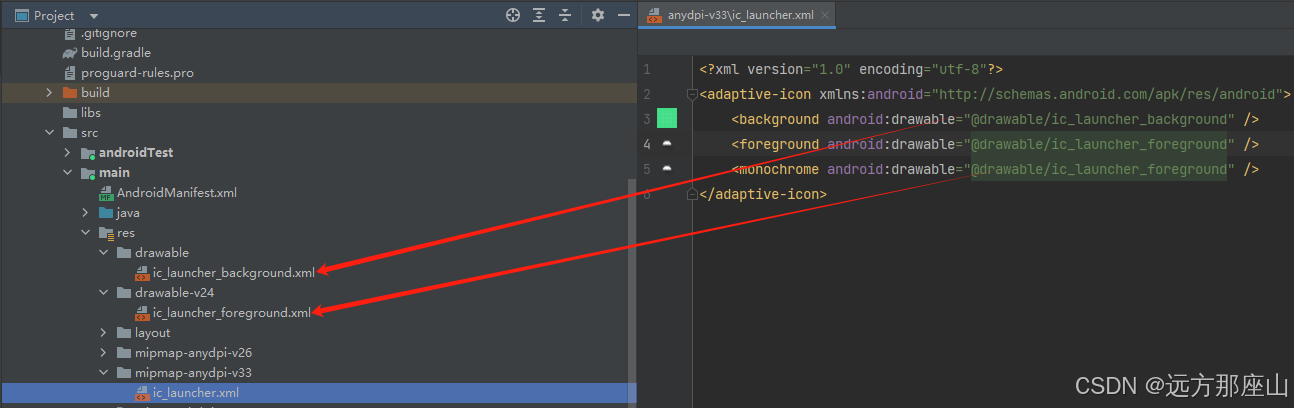Click the AndroidManifest.xml file icon
Image resolution: width=1294 pixels, height=408 pixels.
pyautogui.click(x=106, y=193)
